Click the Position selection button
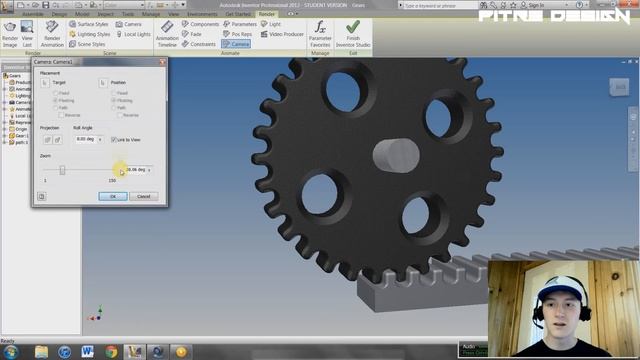The image size is (640, 360). 103,83
